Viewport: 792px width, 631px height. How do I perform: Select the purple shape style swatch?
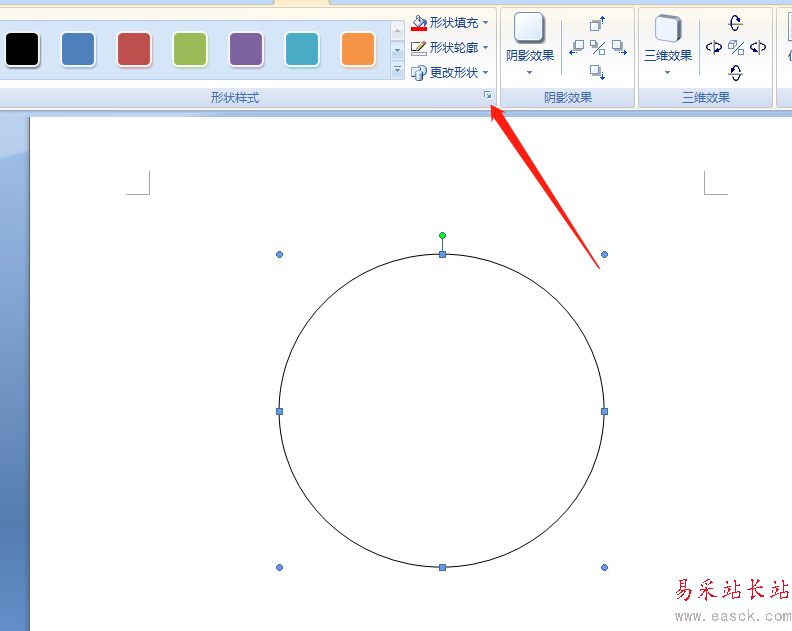click(x=246, y=50)
